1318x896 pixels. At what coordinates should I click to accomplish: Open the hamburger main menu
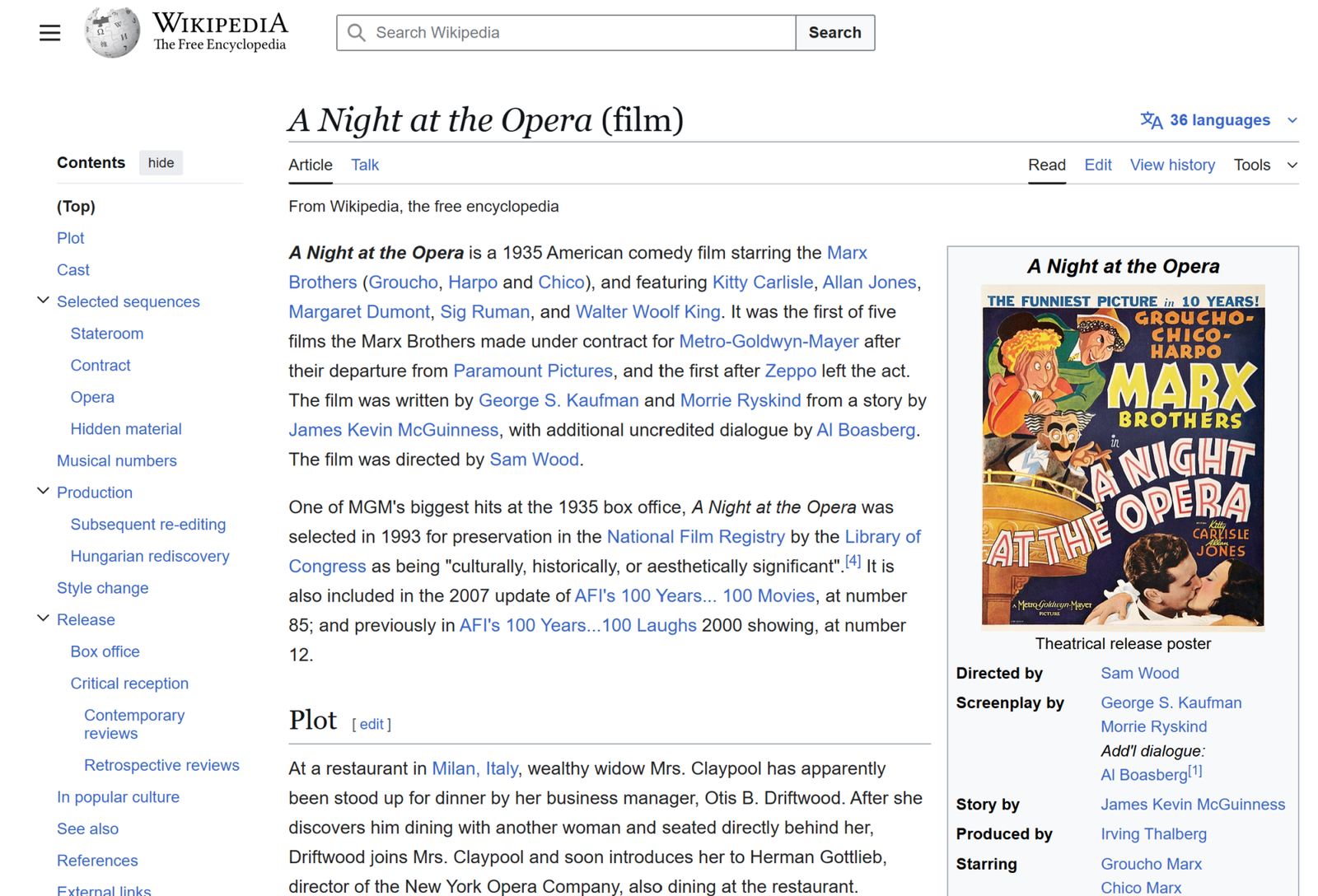(49, 33)
